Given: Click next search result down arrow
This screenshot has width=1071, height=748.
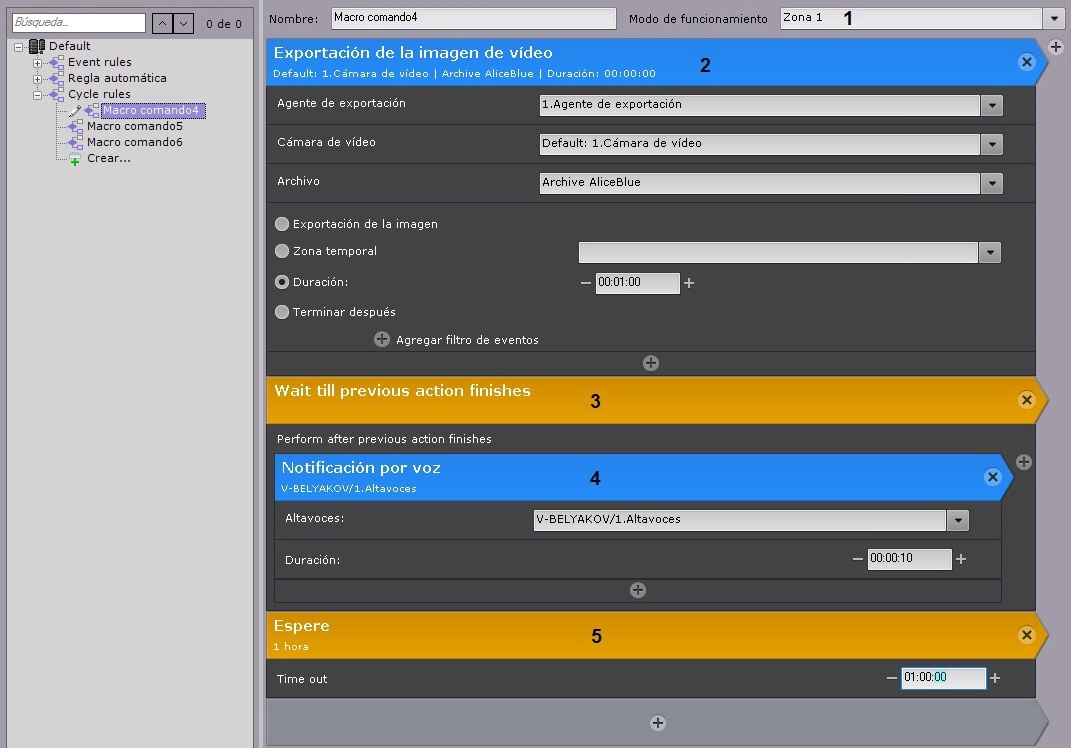Looking at the screenshot, I should click(183, 23).
